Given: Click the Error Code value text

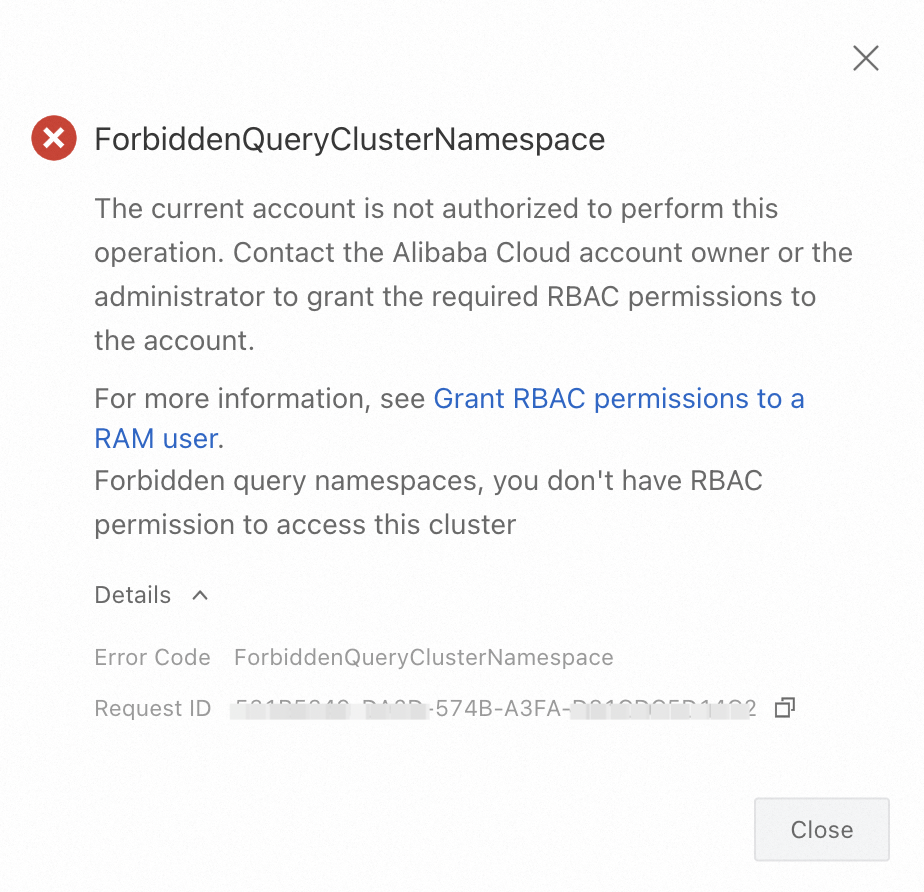Looking at the screenshot, I should (423, 657).
